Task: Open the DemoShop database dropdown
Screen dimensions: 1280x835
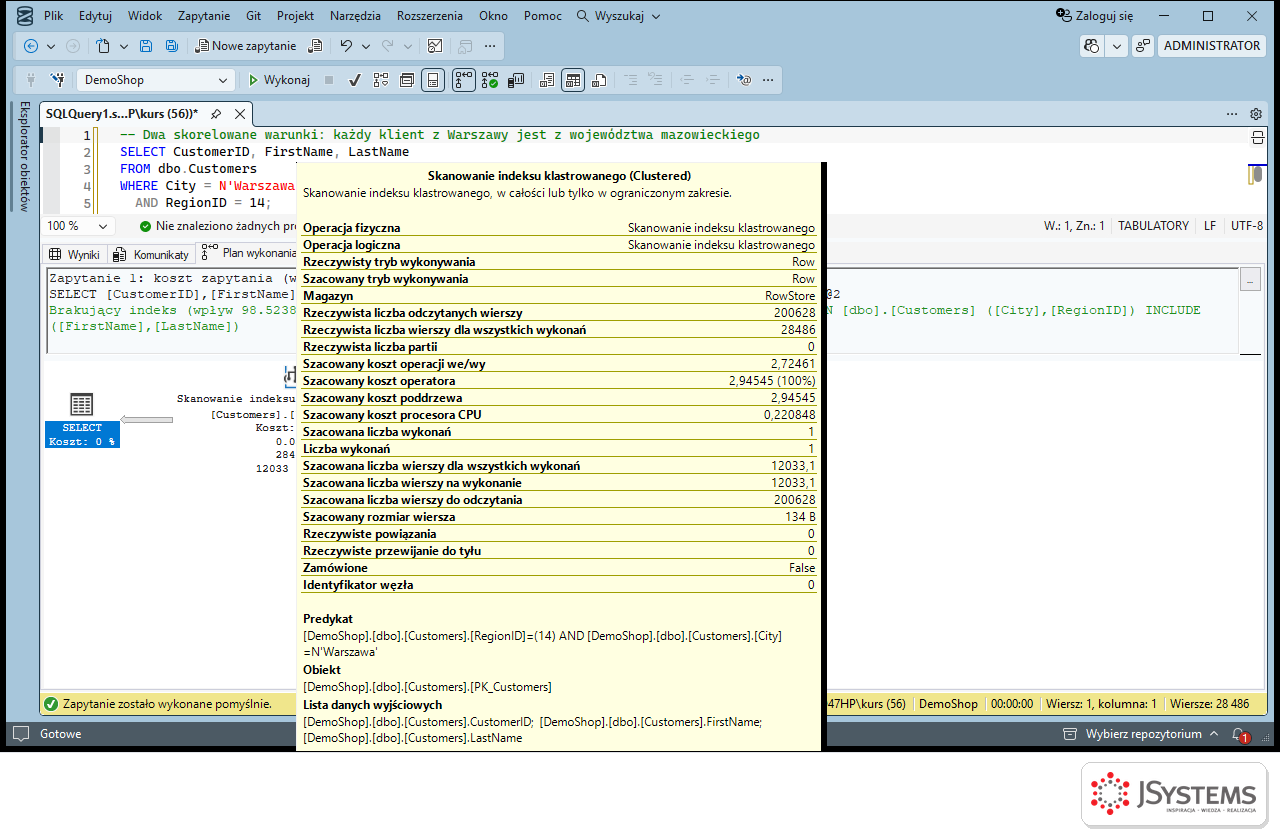Action: [x=155, y=80]
